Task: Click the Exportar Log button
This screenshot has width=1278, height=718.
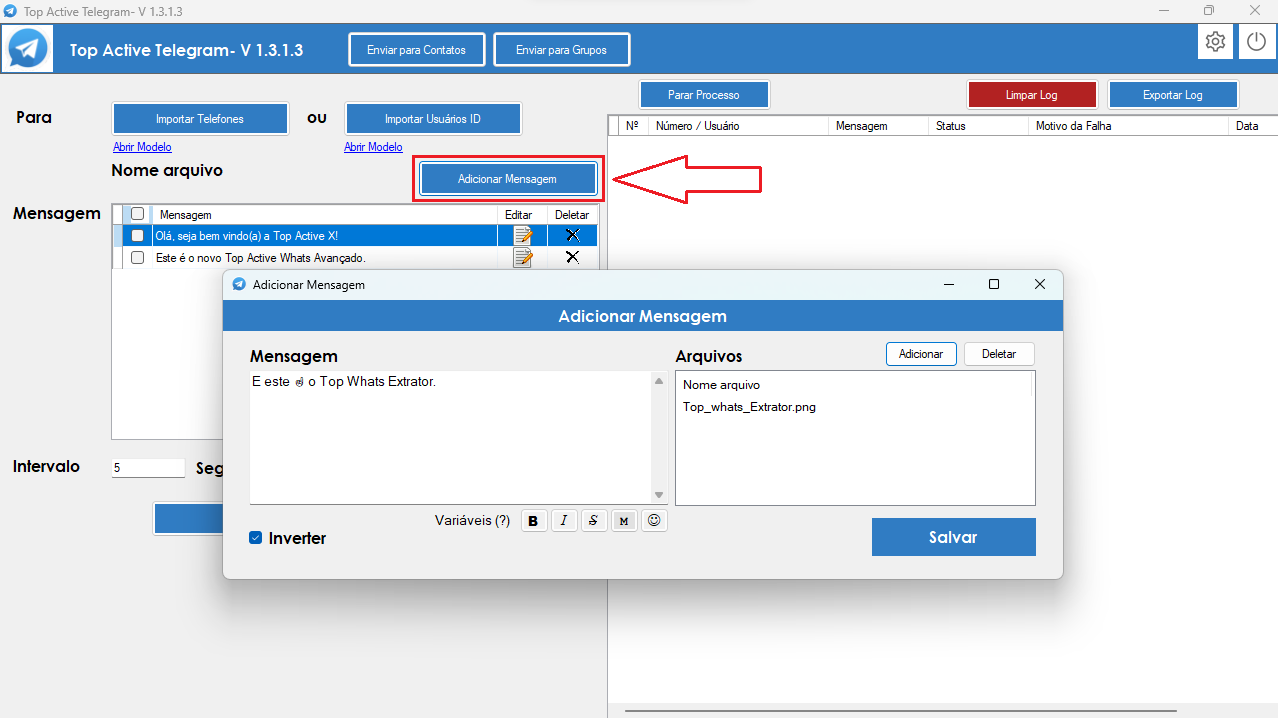Action: tap(1173, 95)
